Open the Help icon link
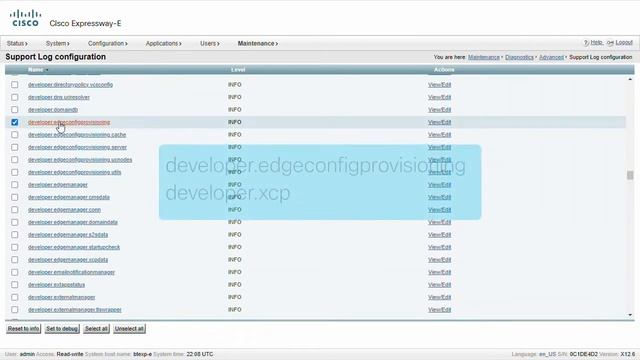 point(593,43)
